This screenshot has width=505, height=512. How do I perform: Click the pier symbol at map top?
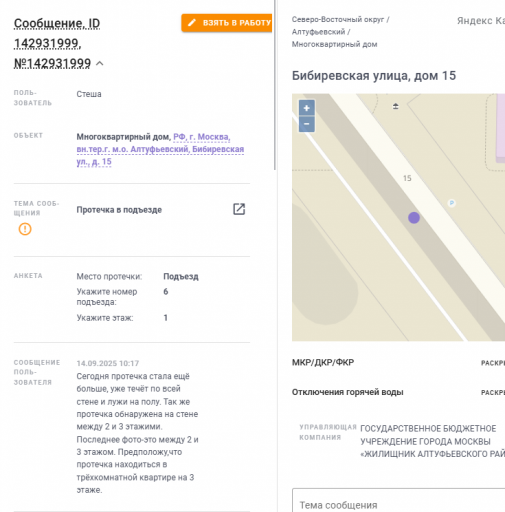(x=396, y=106)
